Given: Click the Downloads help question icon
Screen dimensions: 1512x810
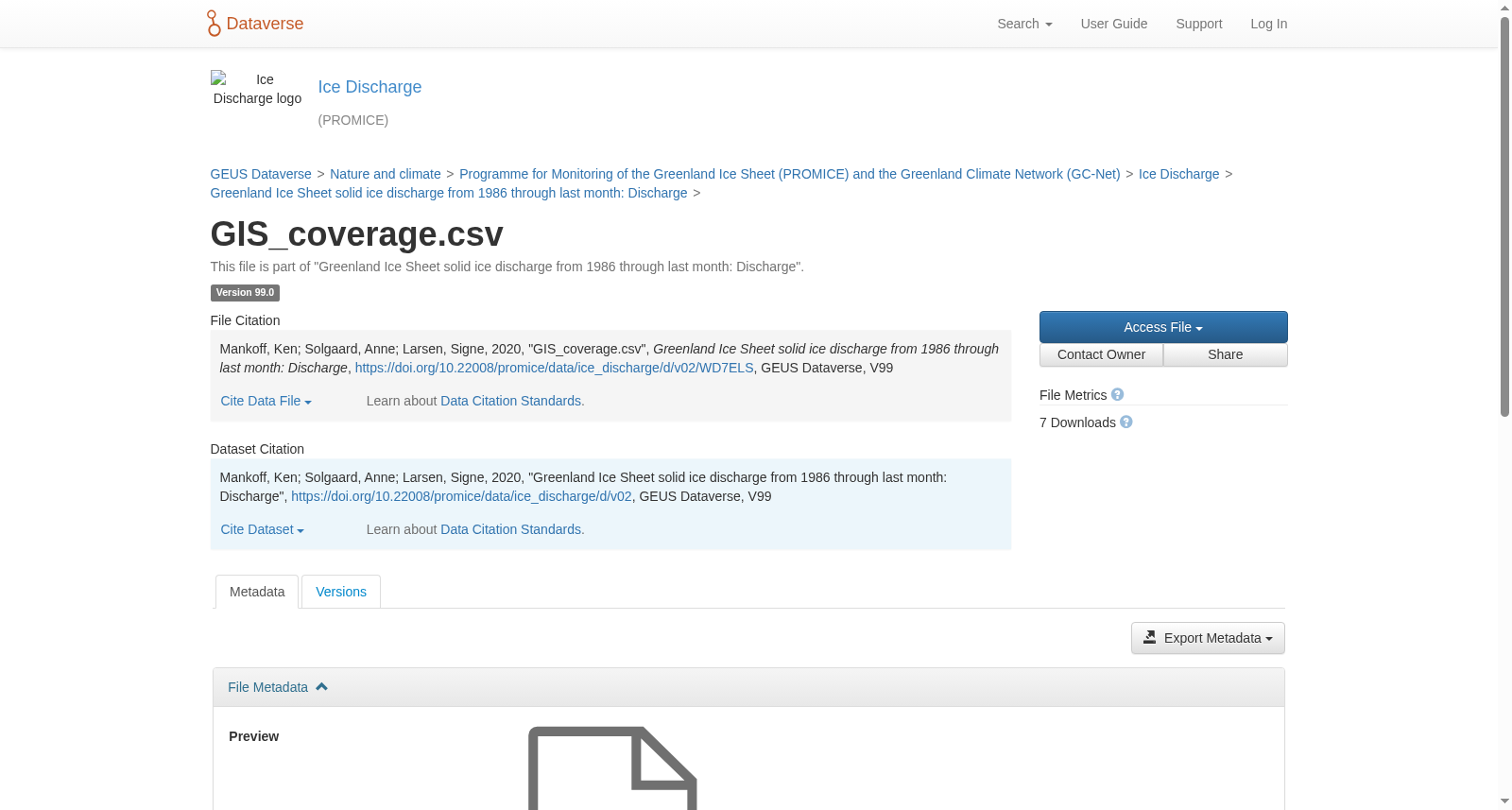Looking at the screenshot, I should point(1126,422).
